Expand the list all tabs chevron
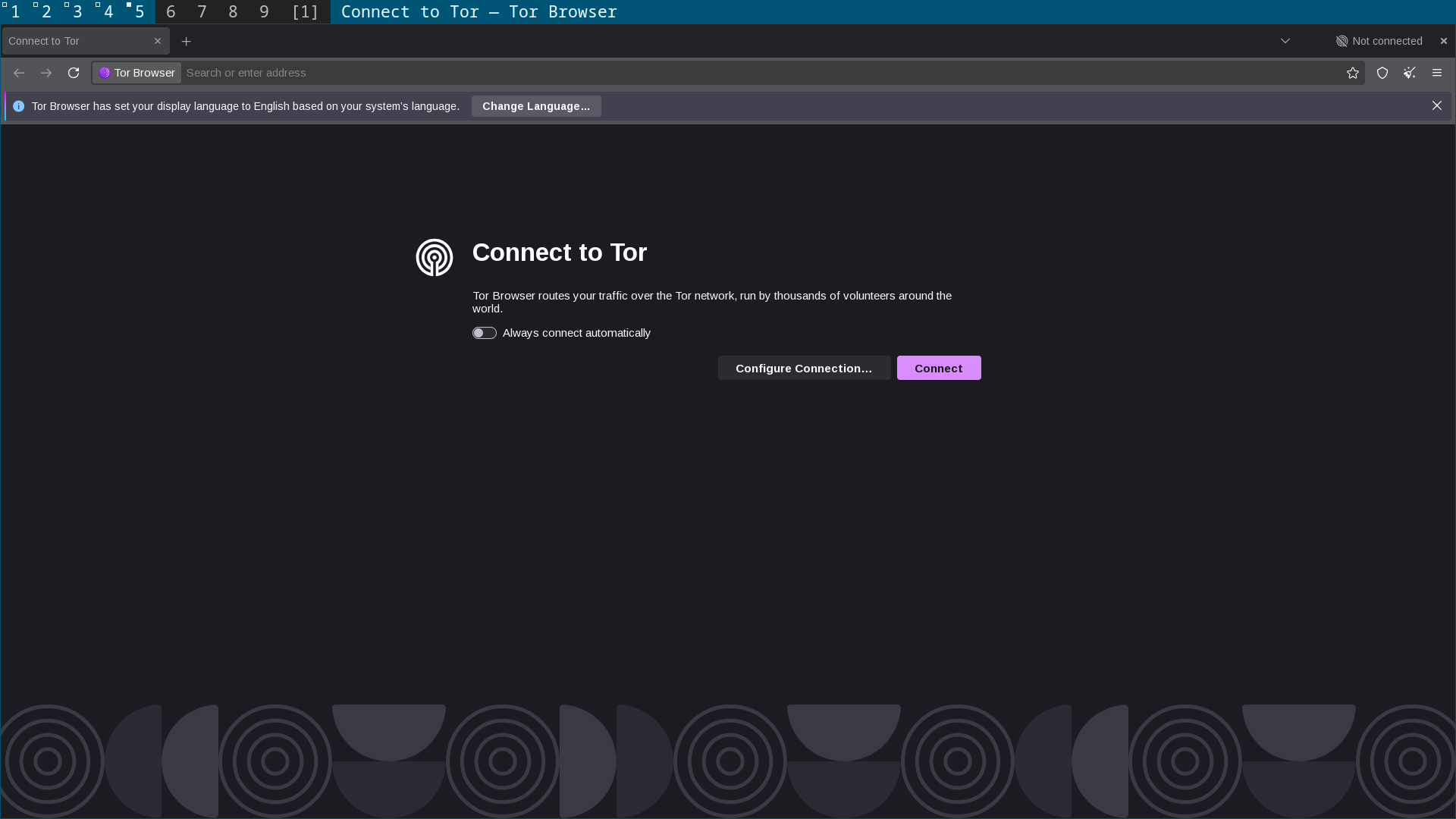Screen dimensions: 1456x819 point(1285,41)
